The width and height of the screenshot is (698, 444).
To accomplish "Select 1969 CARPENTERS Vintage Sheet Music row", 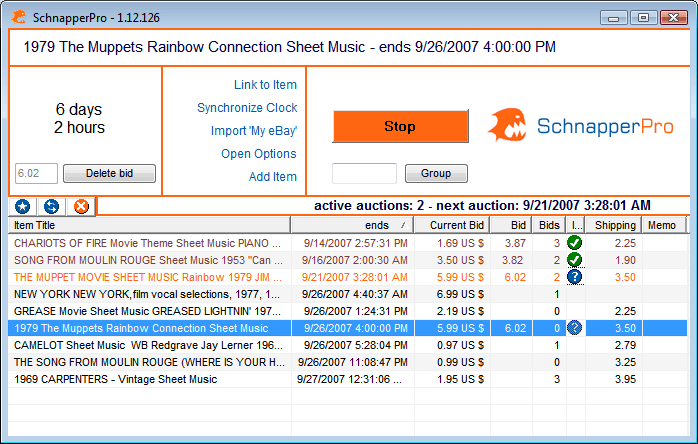I will coord(348,379).
